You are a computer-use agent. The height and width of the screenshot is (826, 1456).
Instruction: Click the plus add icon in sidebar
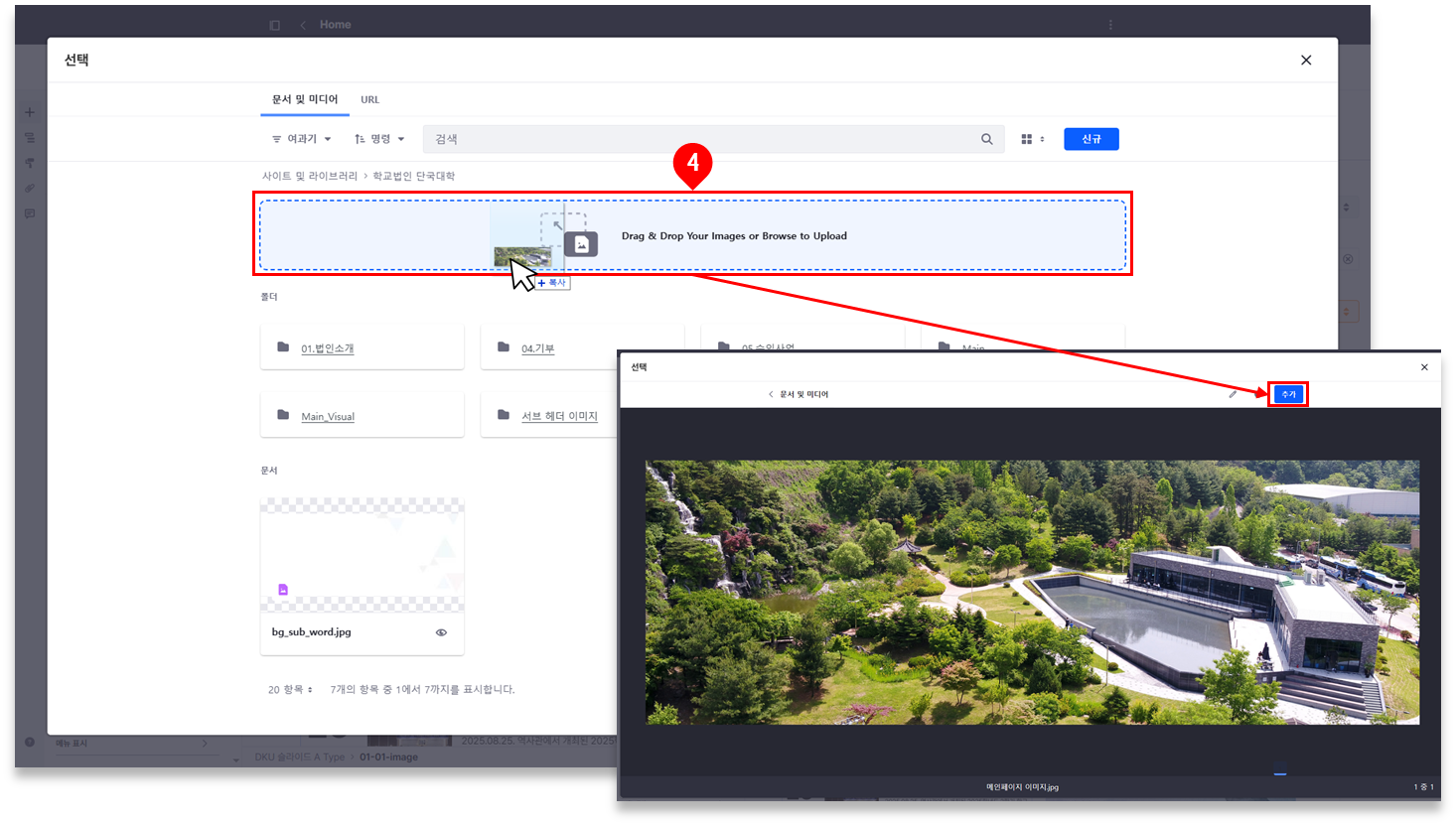[30, 112]
